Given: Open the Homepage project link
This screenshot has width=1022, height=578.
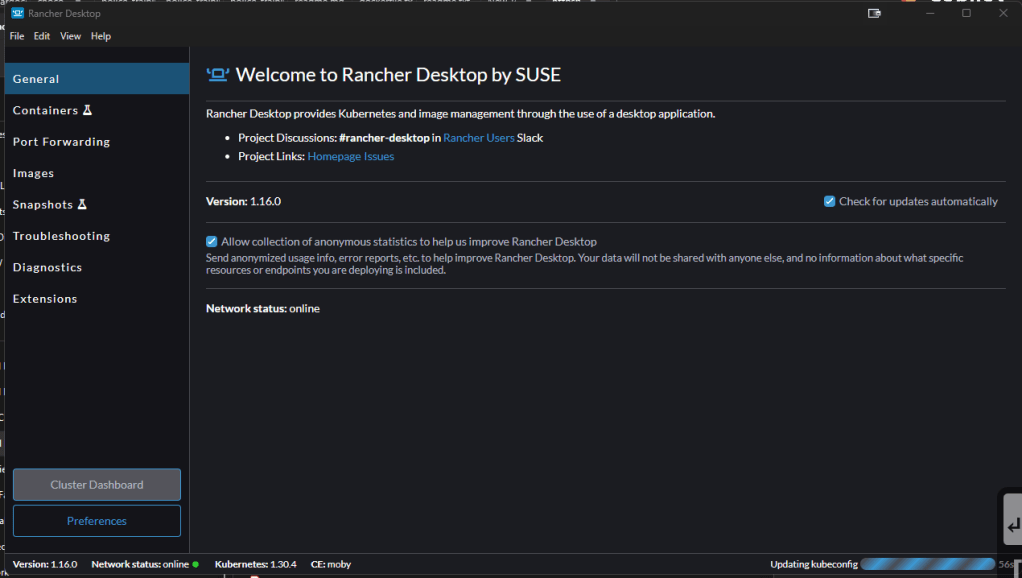Looking at the screenshot, I should pos(334,156).
